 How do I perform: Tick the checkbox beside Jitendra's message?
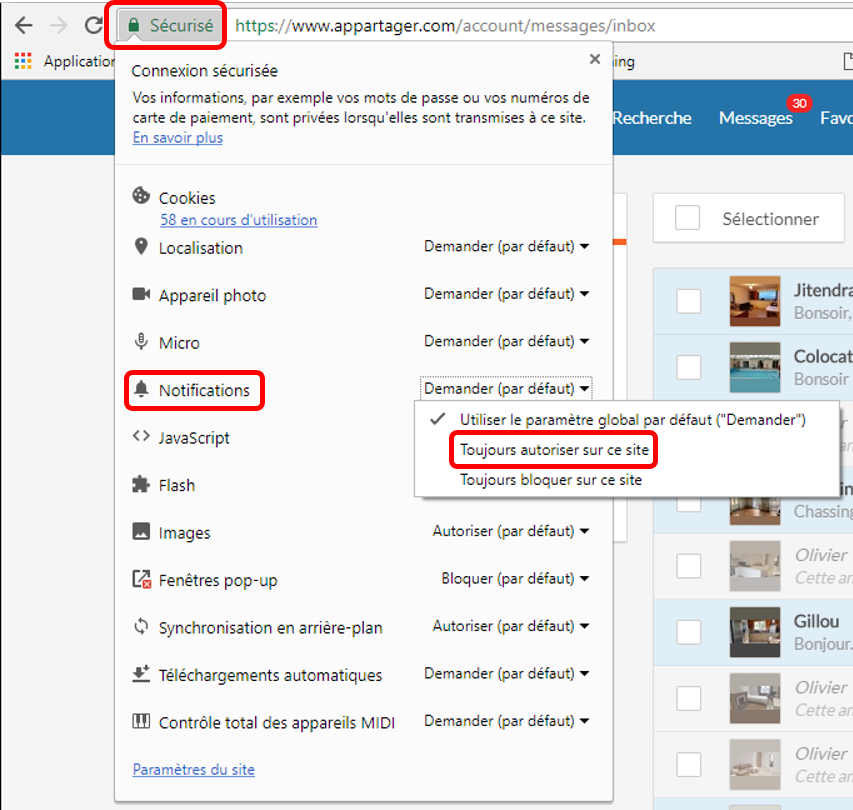689,301
